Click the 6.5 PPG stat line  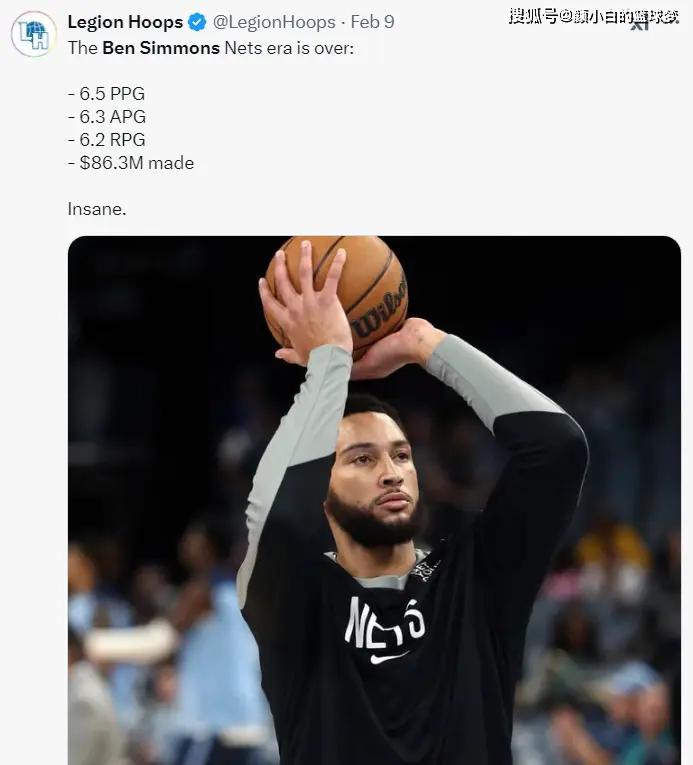106,93
